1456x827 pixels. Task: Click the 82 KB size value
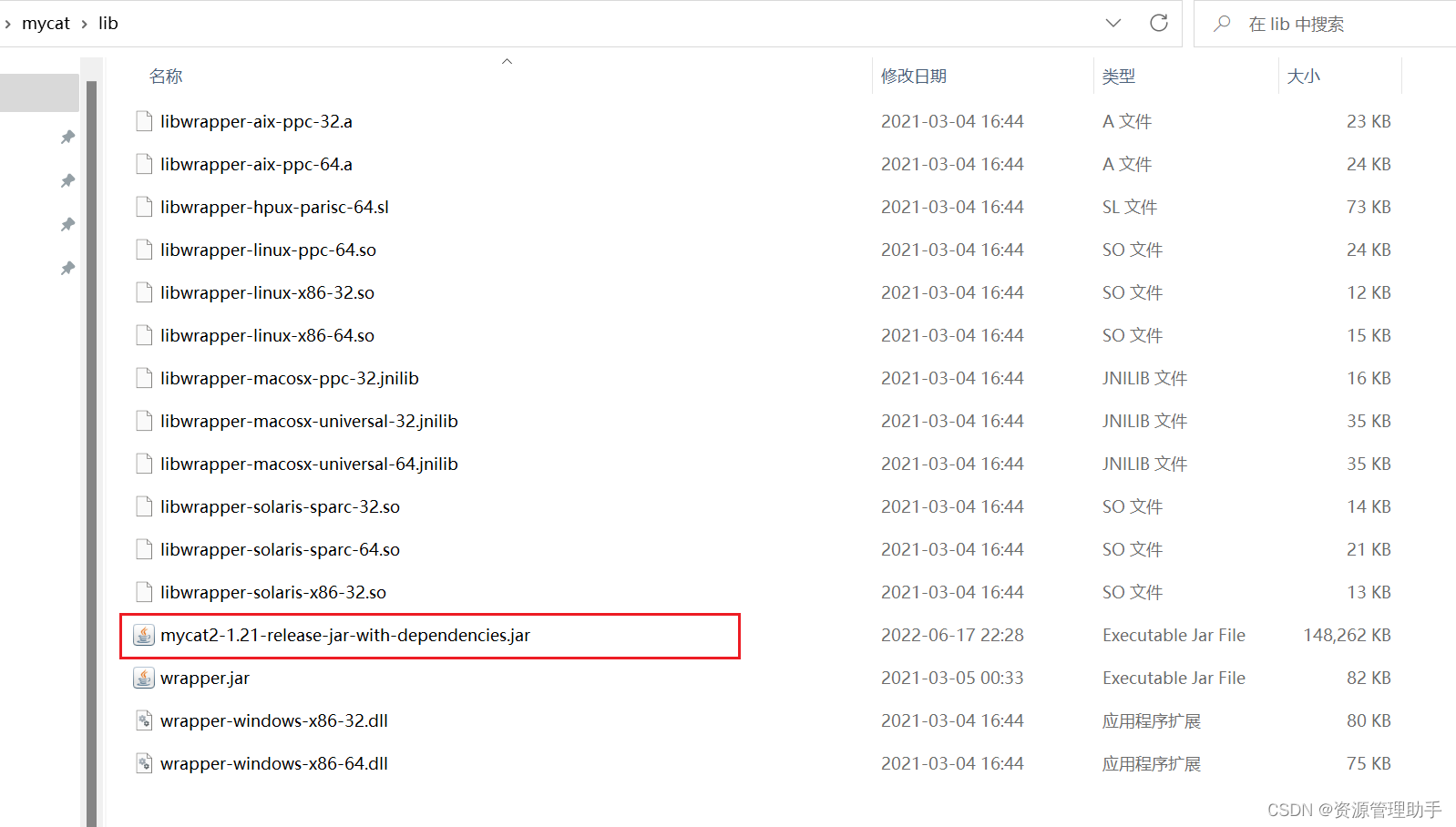(1369, 678)
